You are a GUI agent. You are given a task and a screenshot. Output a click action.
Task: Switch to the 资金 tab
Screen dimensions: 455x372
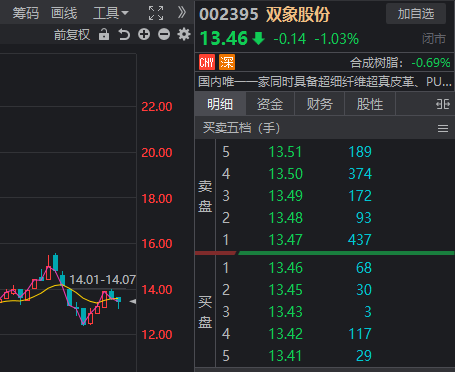click(270, 104)
